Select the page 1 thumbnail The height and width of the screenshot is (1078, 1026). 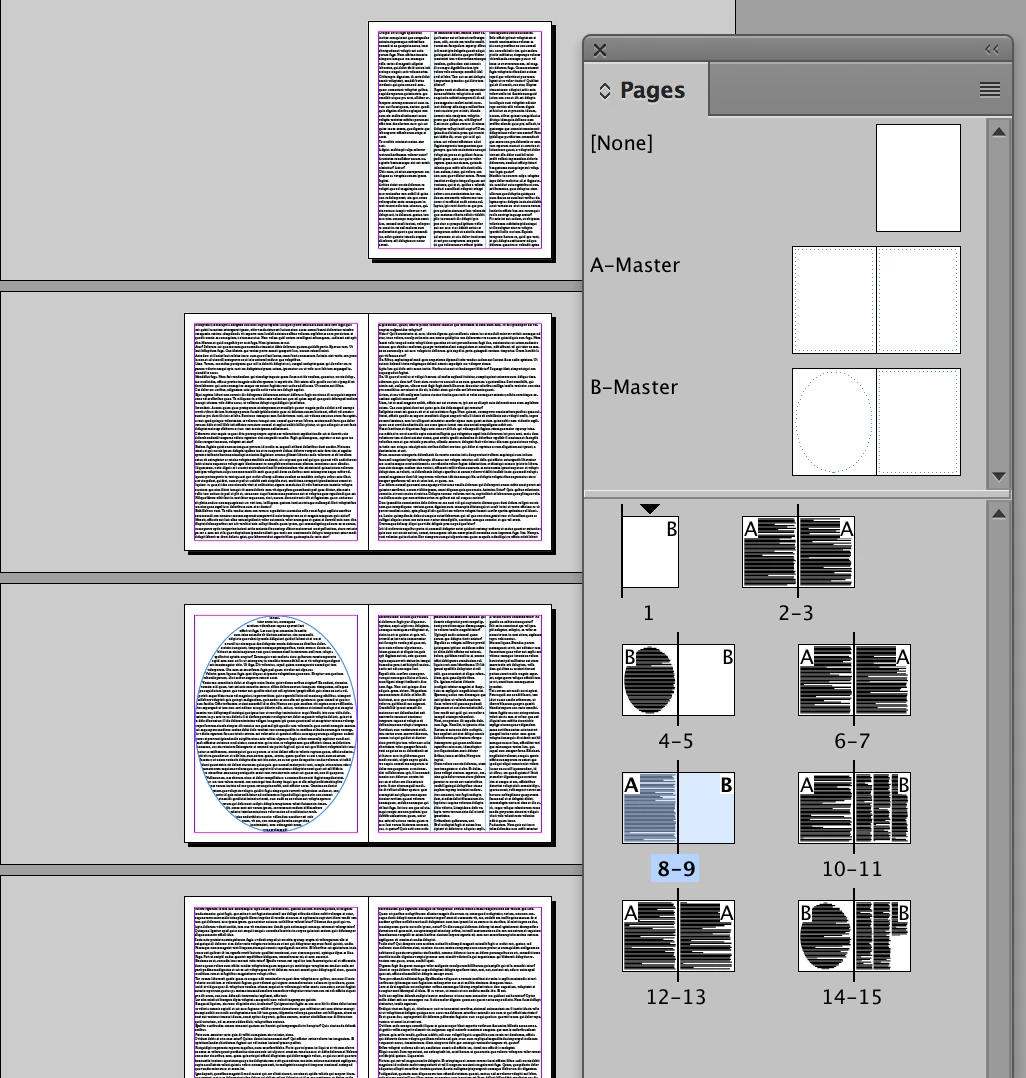tap(651, 552)
